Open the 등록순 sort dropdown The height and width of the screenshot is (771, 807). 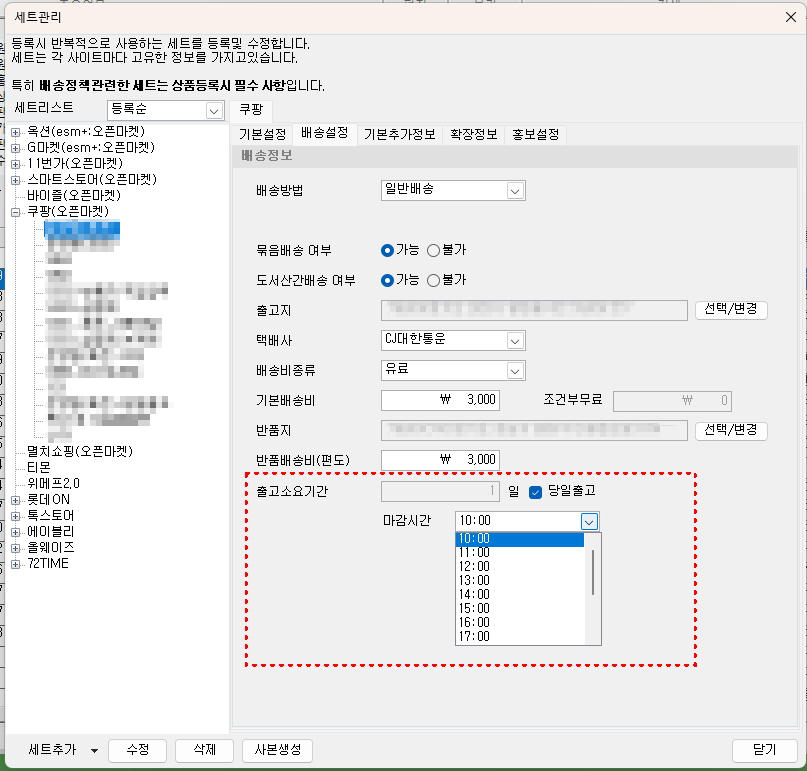tap(213, 110)
